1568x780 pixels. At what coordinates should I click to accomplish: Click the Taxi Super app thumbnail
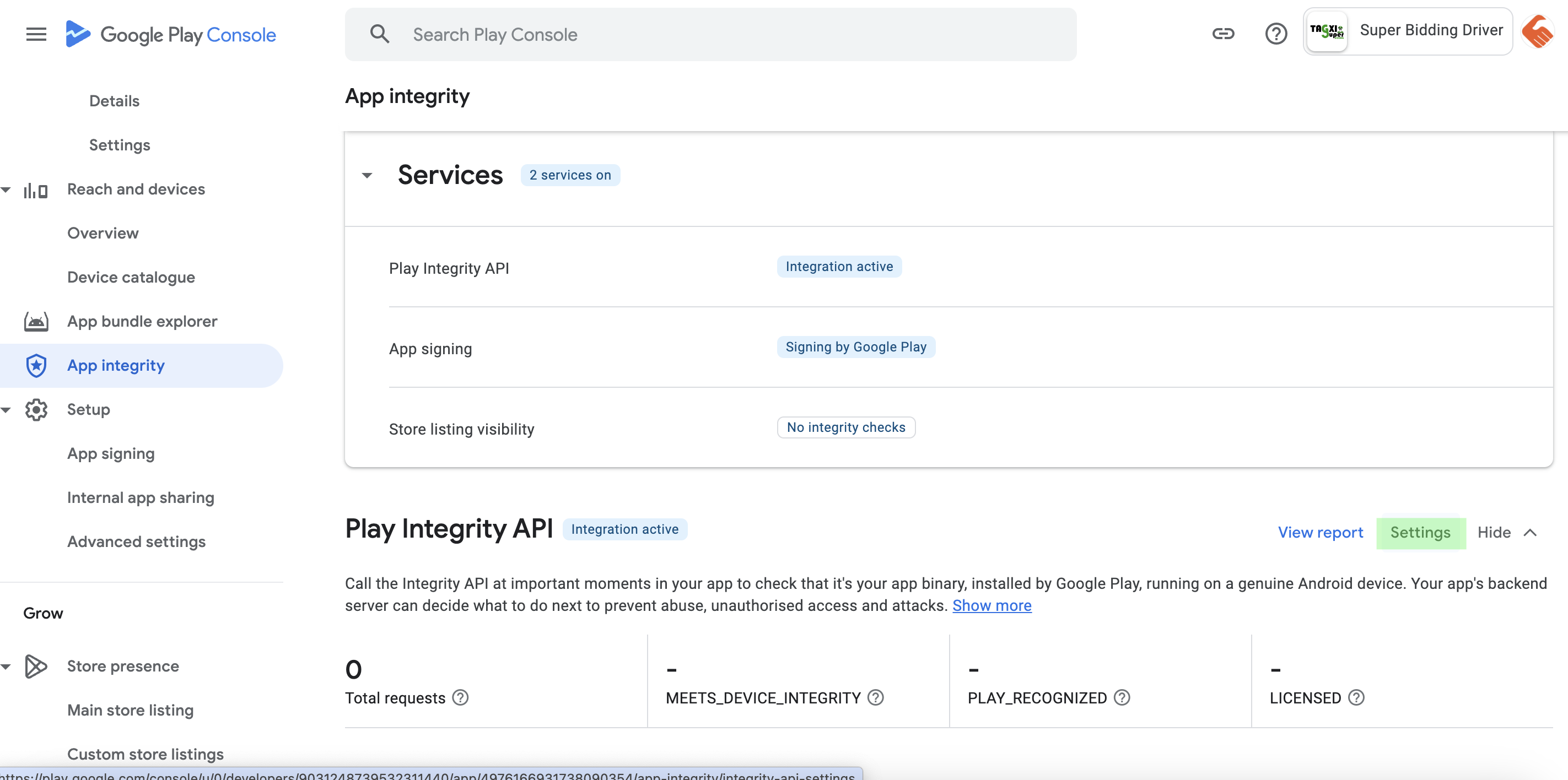click(1327, 31)
